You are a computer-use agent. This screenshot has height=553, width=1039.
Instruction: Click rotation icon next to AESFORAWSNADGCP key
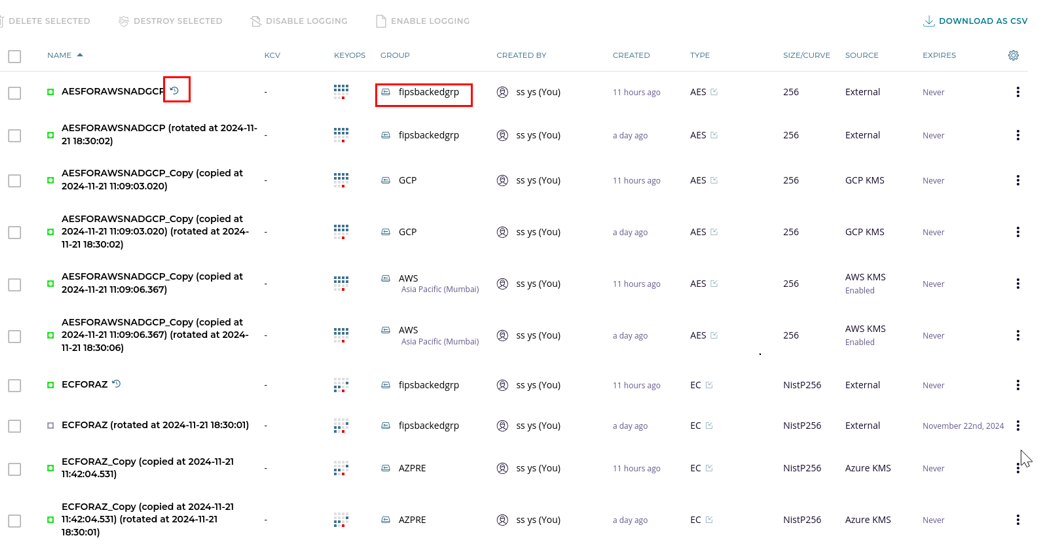[175, 91]
